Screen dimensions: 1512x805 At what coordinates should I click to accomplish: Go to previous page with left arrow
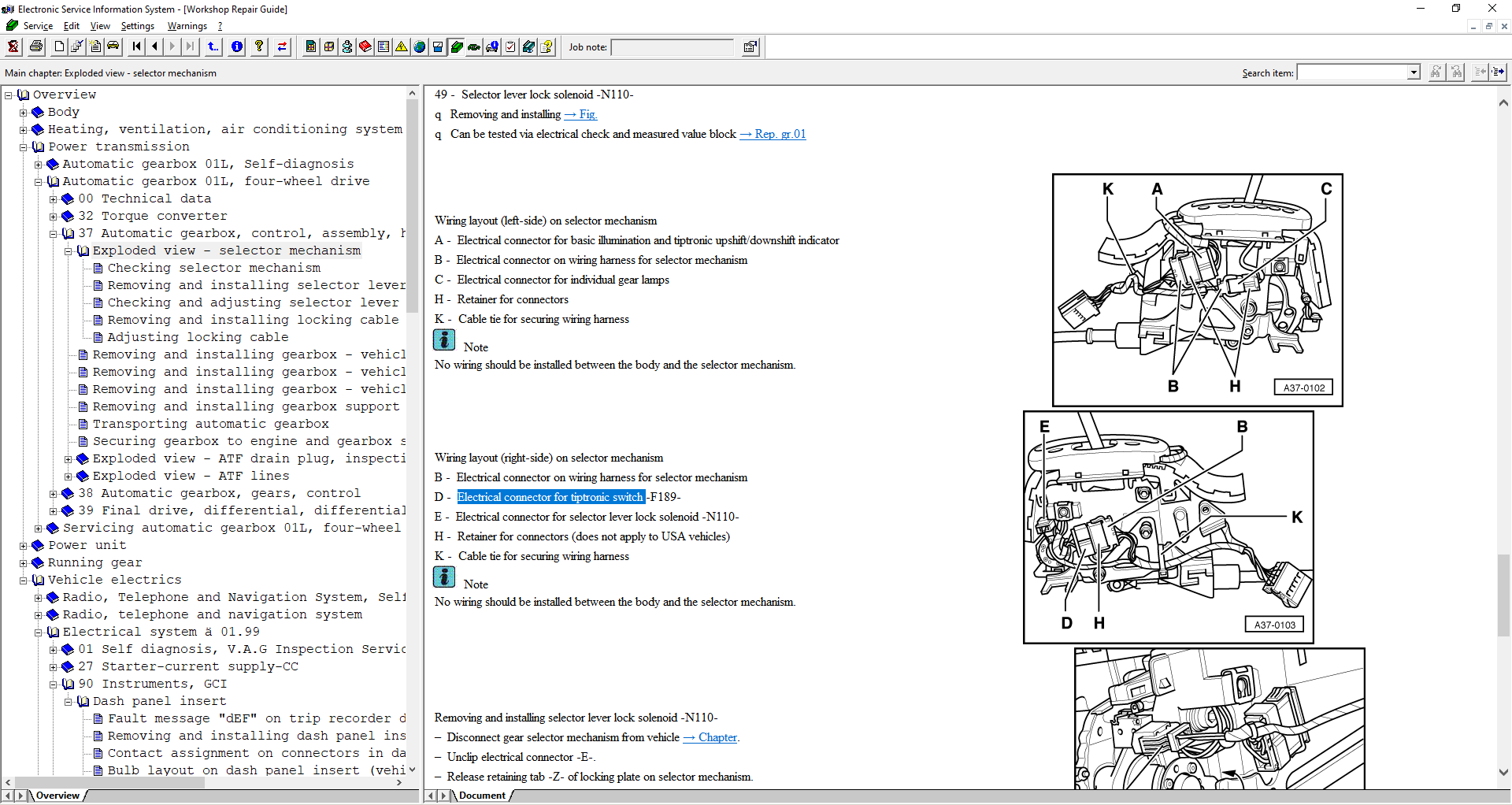[154, 47]
